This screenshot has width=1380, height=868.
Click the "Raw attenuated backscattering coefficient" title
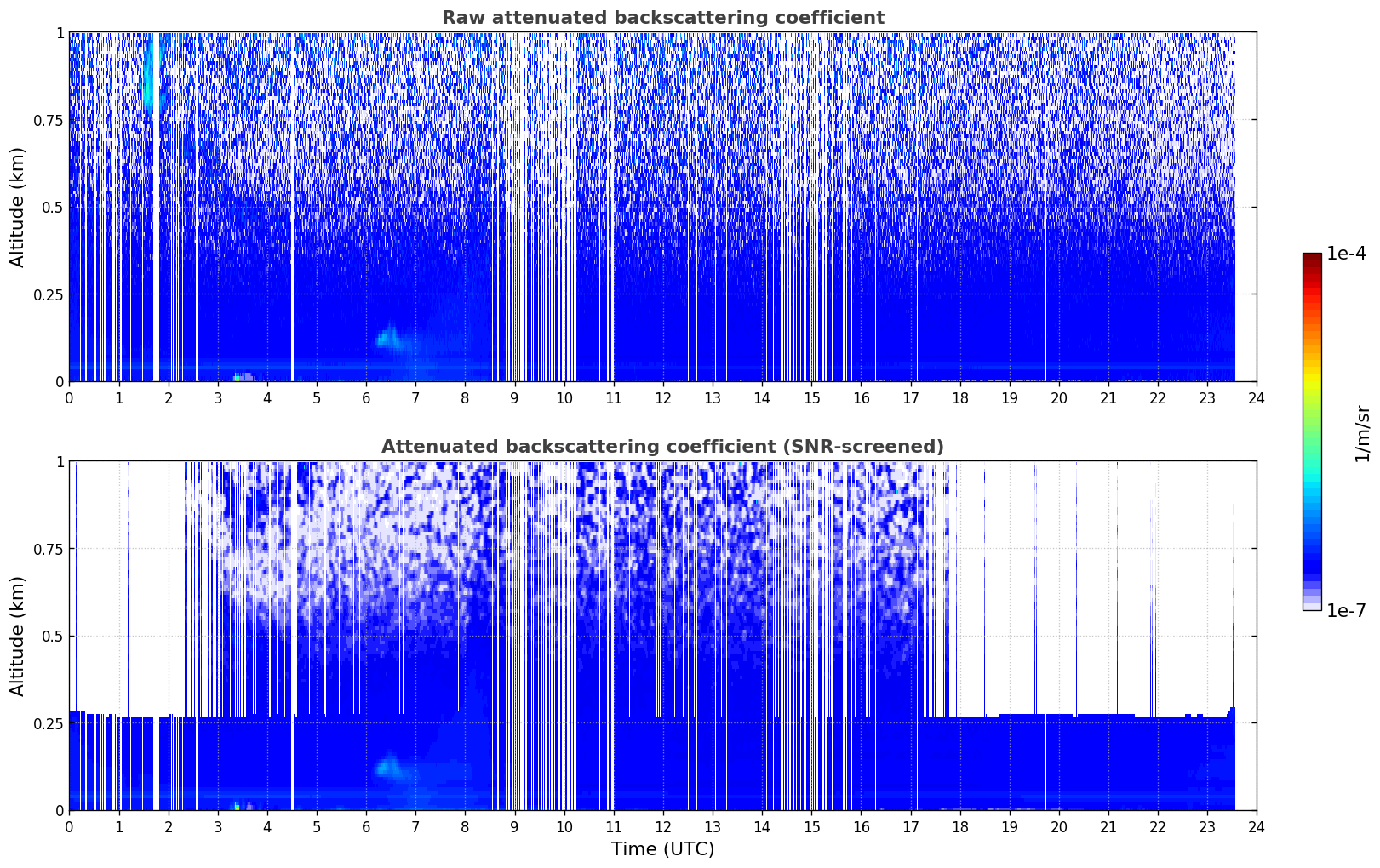pyautogui.click(x=662, y=18)
